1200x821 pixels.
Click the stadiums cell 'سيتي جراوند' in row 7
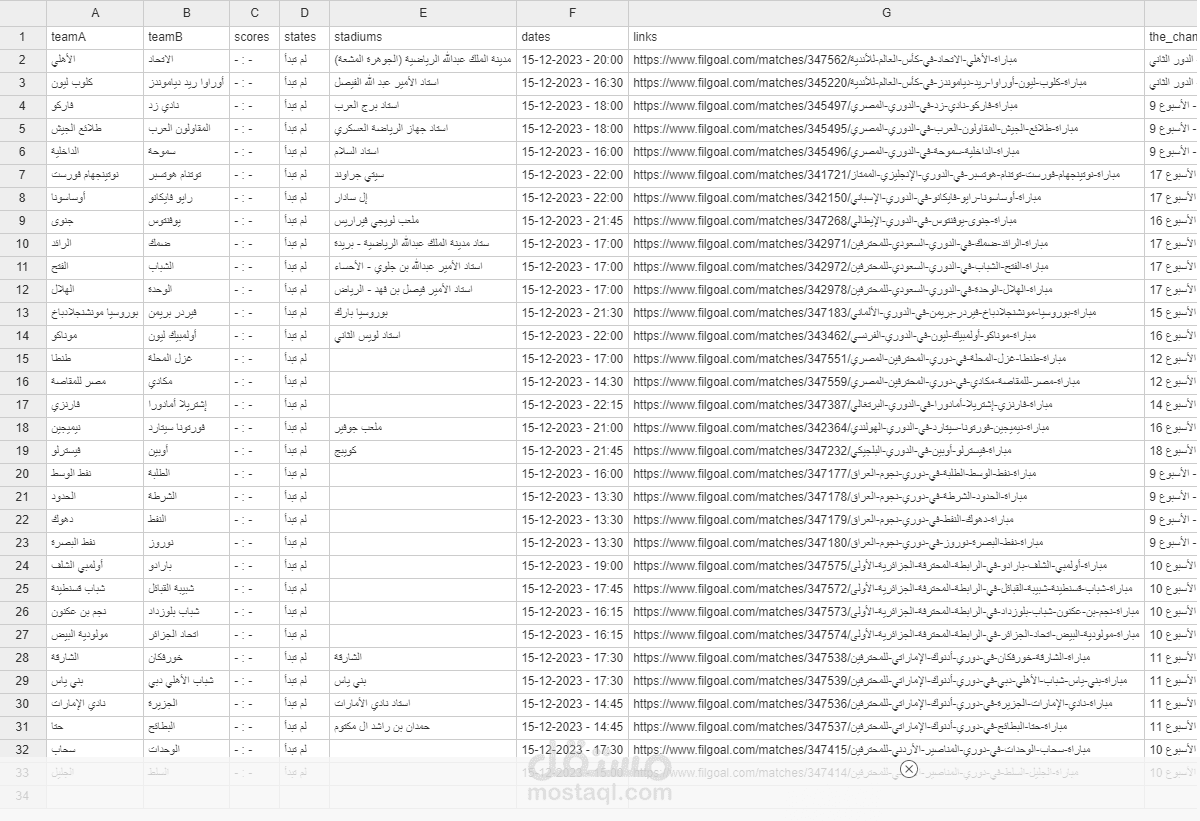coord(423,175)
